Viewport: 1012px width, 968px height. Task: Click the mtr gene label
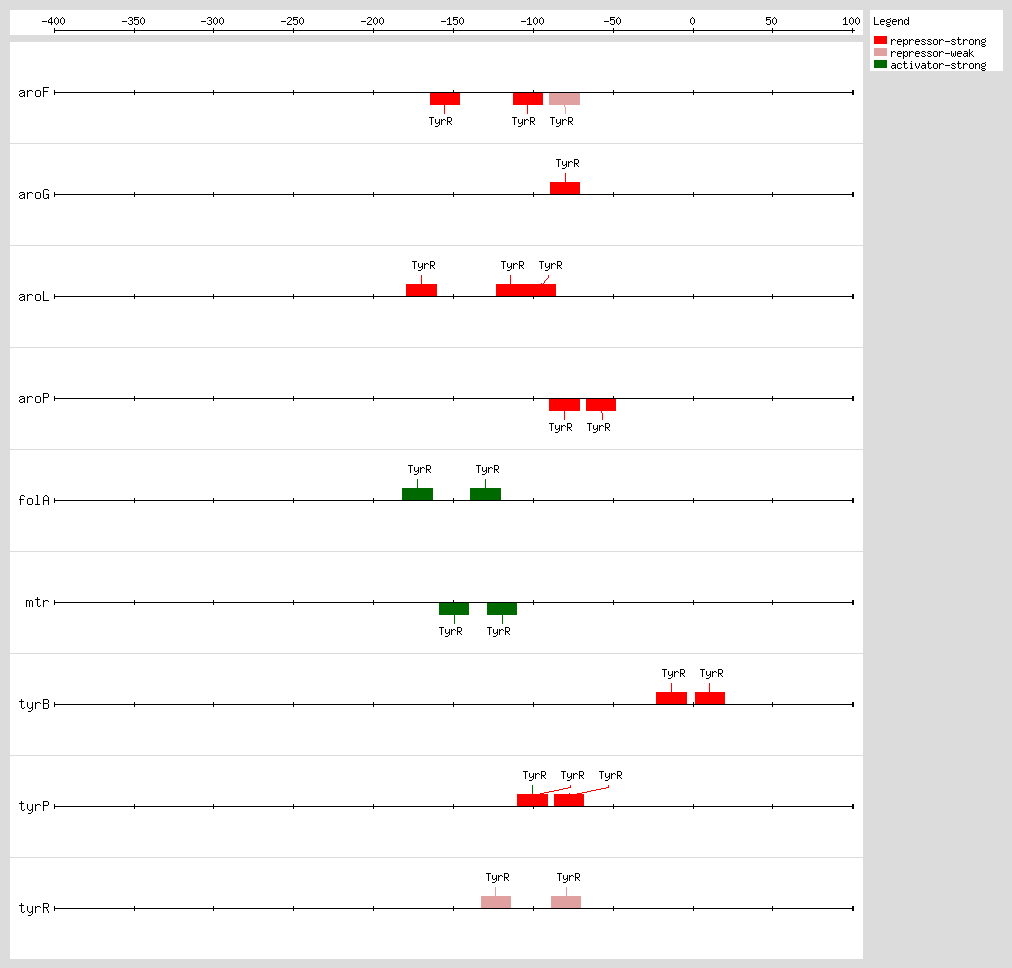(37, 603)
